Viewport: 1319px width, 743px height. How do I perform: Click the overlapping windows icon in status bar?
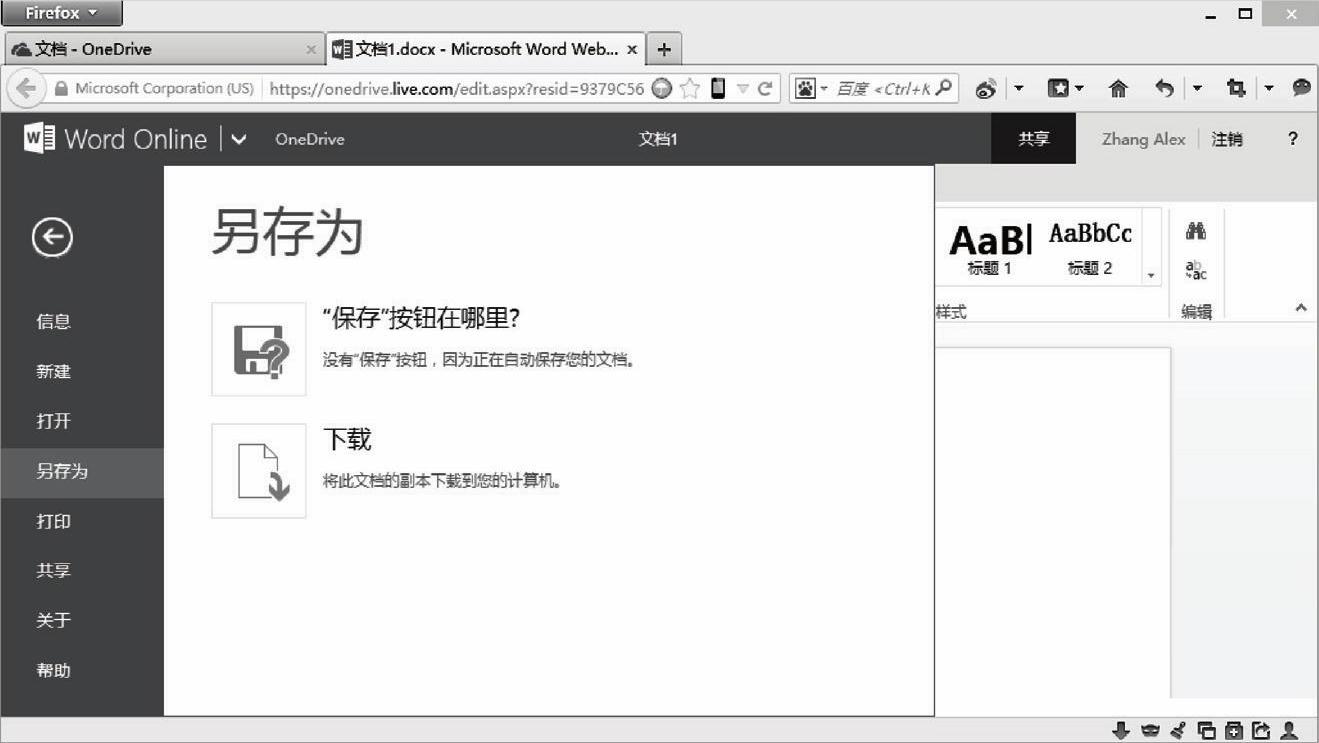click(x=1207, y=731)
